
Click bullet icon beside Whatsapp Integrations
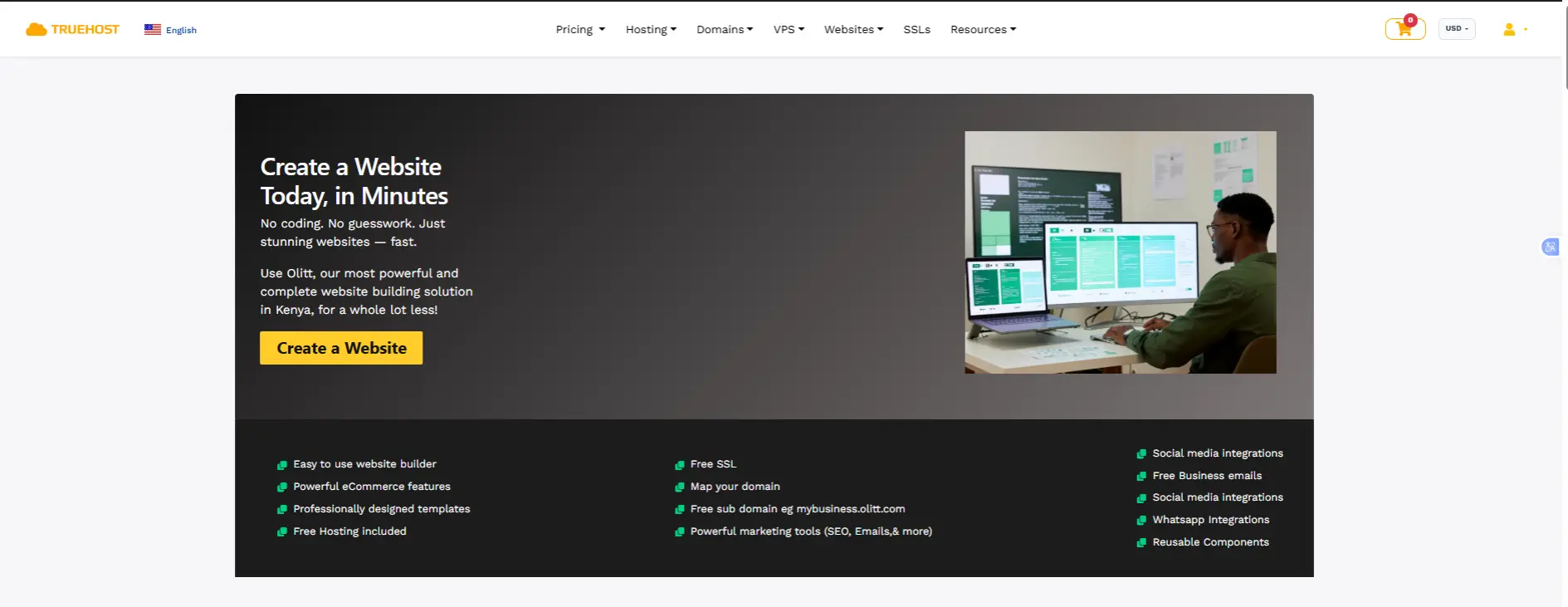tap(1141, 521)
